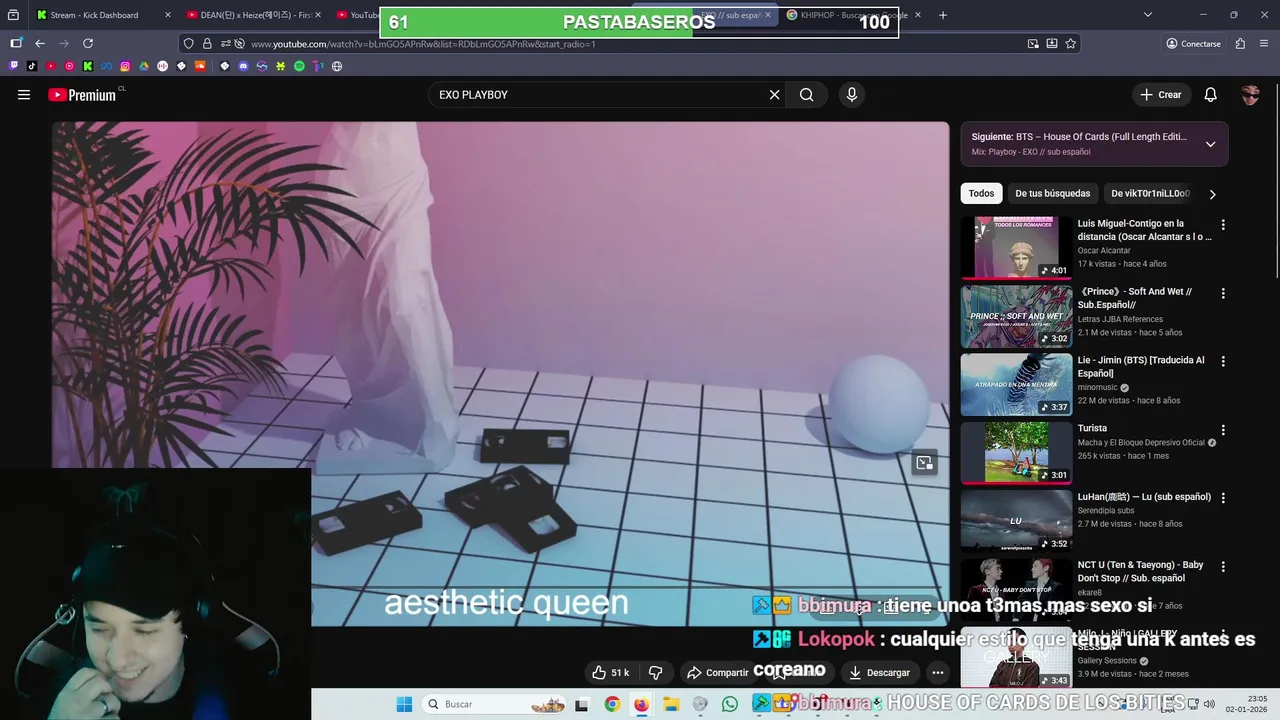Open TikTok bookmark in bookmarks bar

click(x=32, y=66)
